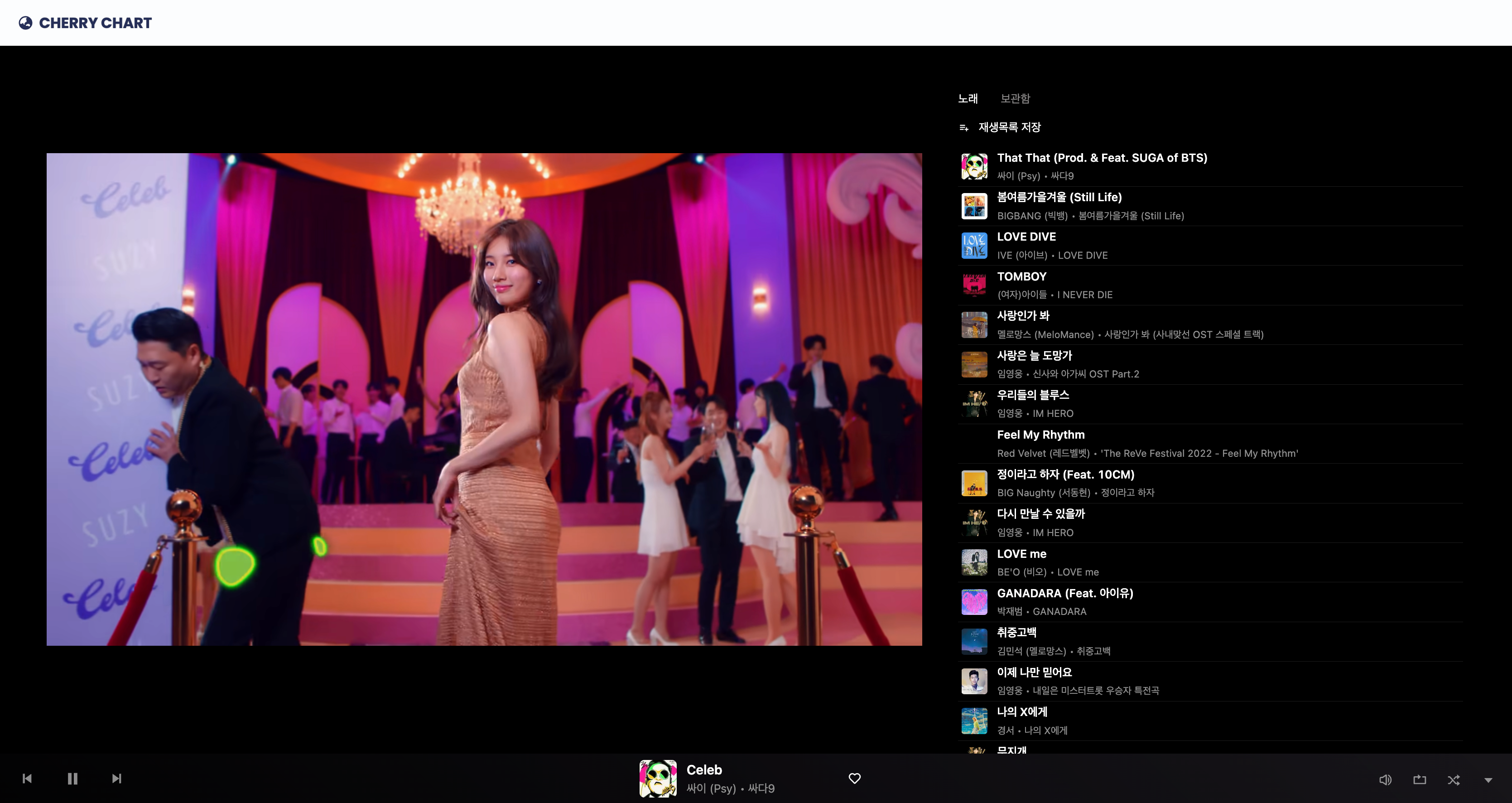This screenshot has height=803, width=1512.
Task: Toggle repeat mode icon
Action: (x=1419, y=779)
